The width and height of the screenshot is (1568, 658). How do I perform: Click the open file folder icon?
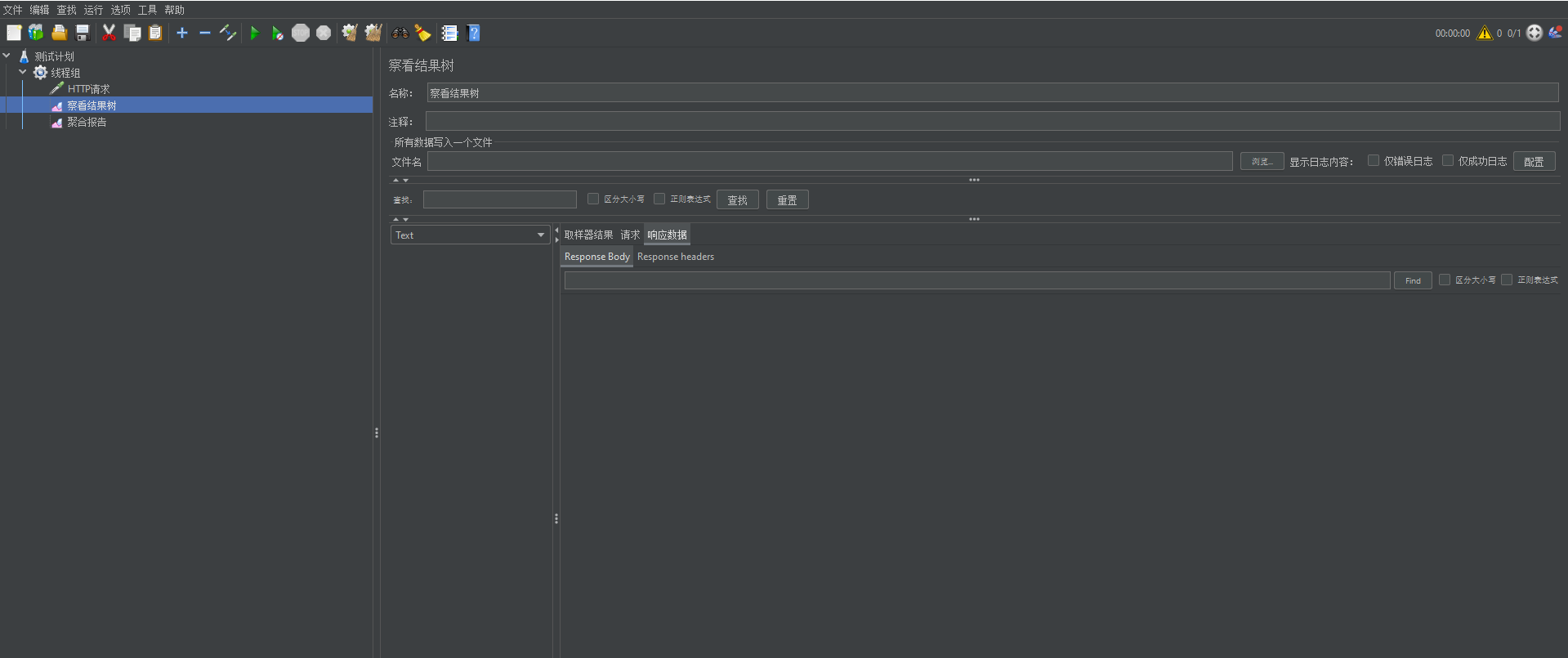coord(60,33)
